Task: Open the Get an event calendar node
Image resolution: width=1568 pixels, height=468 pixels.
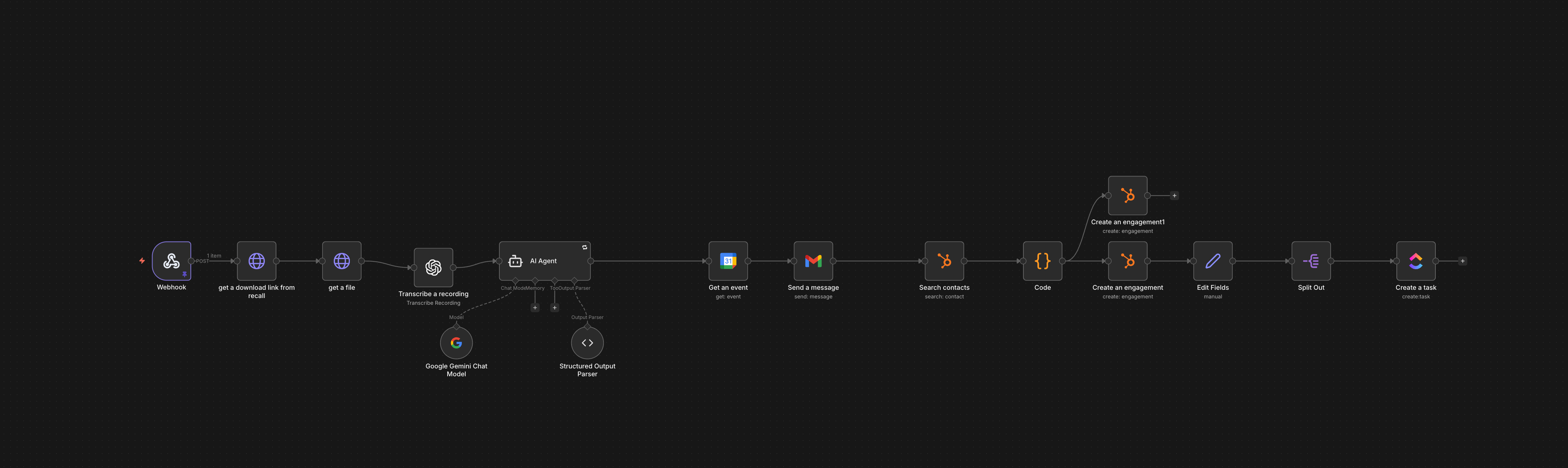Action: [x=728, y=261]
